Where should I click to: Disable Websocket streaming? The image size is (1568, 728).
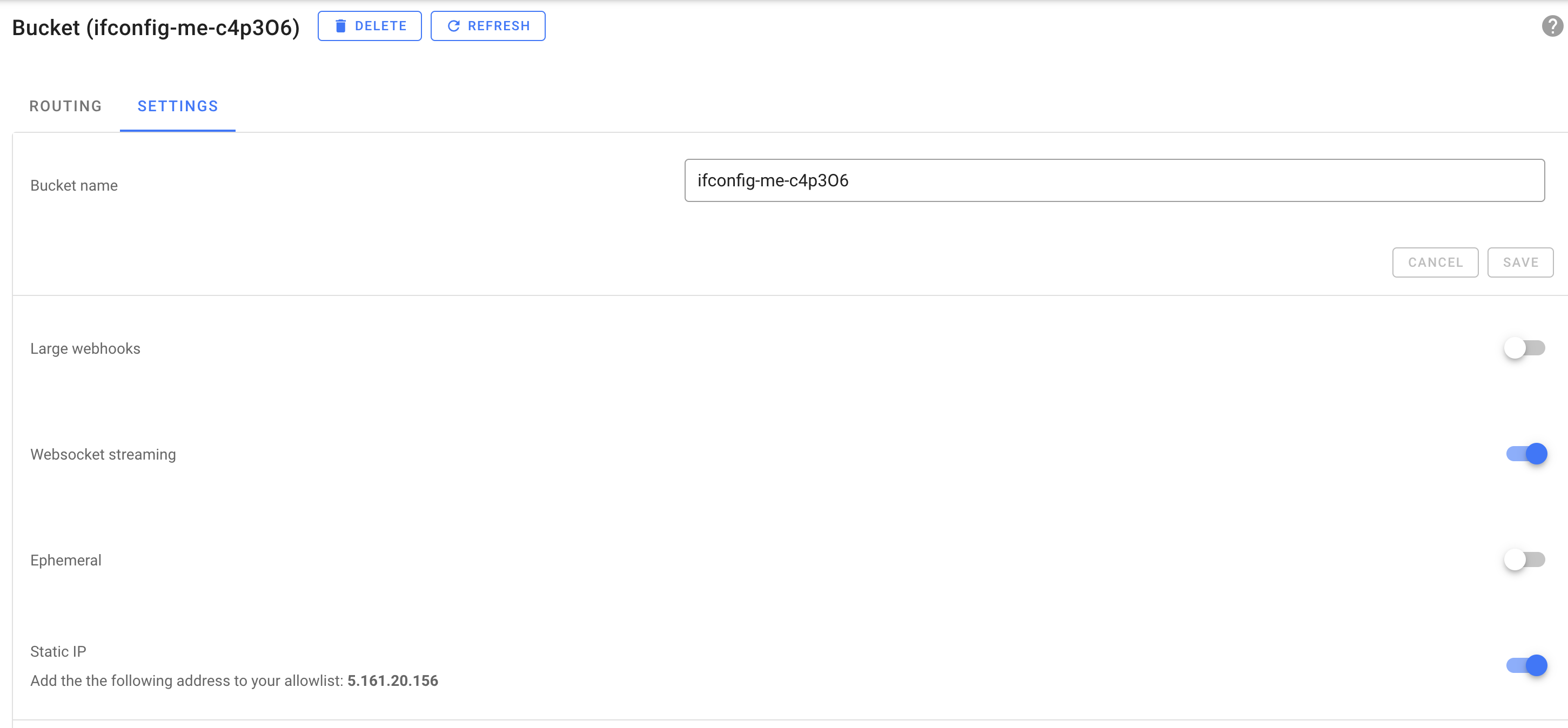click(1525, 453)
